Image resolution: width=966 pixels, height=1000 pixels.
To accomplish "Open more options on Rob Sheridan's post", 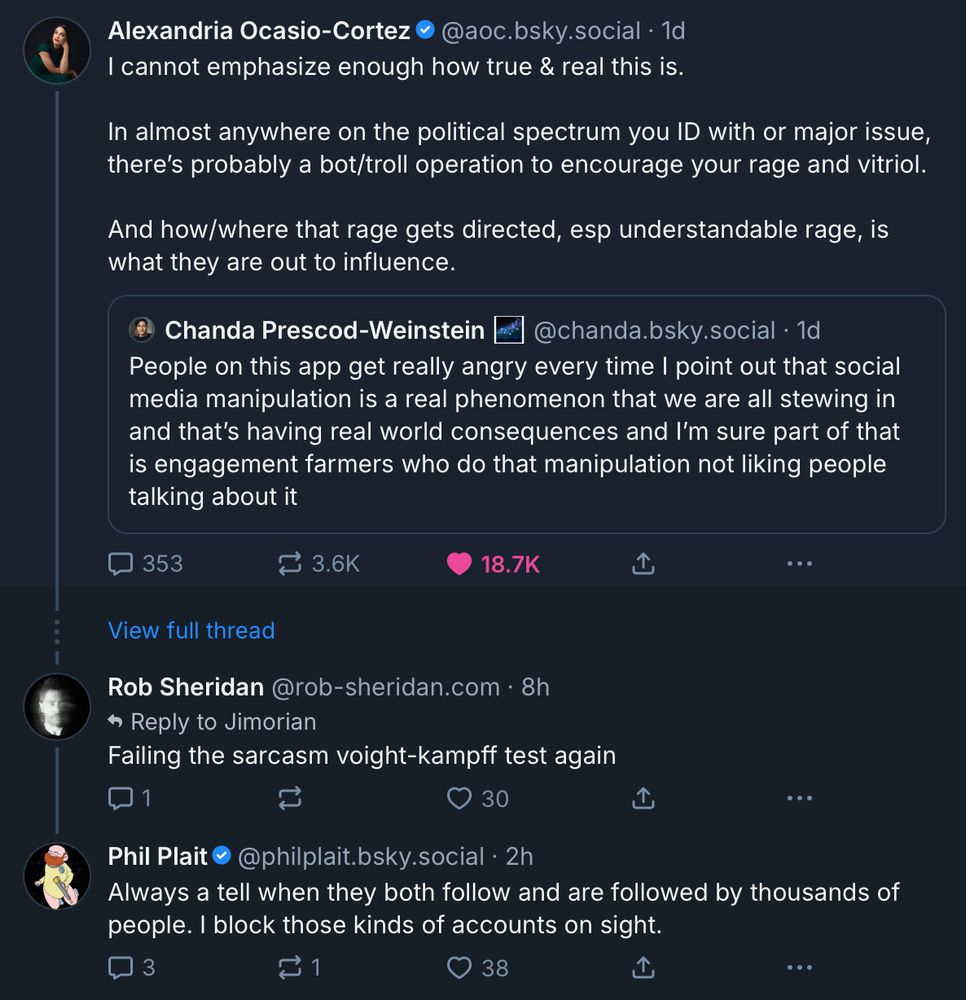I will [x=799, y=798].
